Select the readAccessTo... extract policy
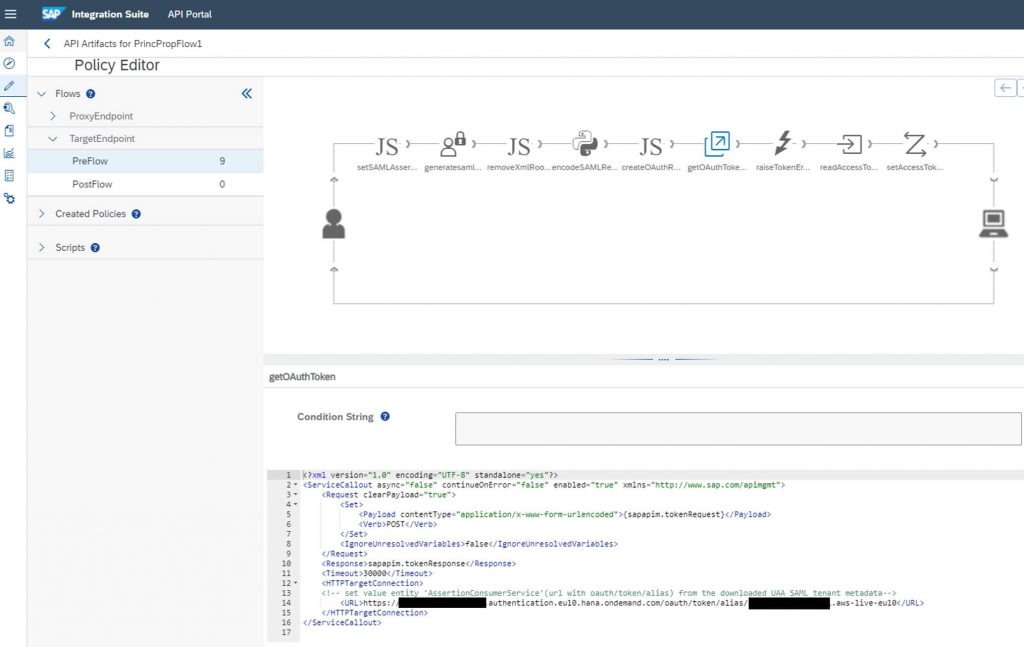 [850, 144]
